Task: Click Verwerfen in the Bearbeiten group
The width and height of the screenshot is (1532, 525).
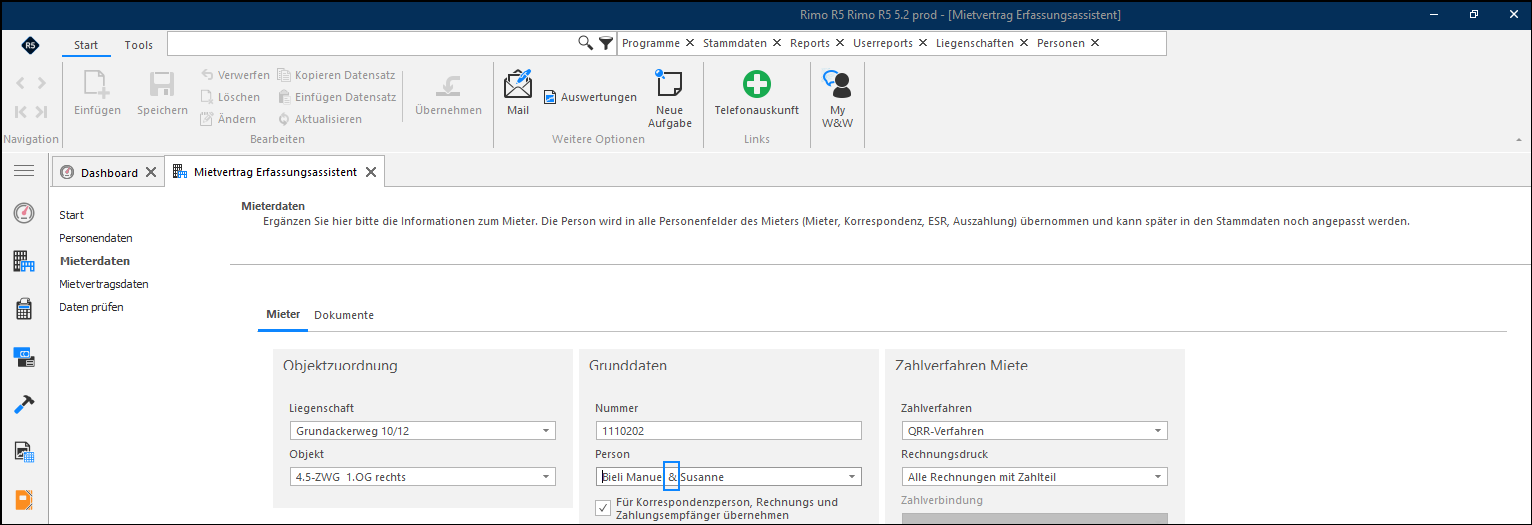Action: [235, 75]
